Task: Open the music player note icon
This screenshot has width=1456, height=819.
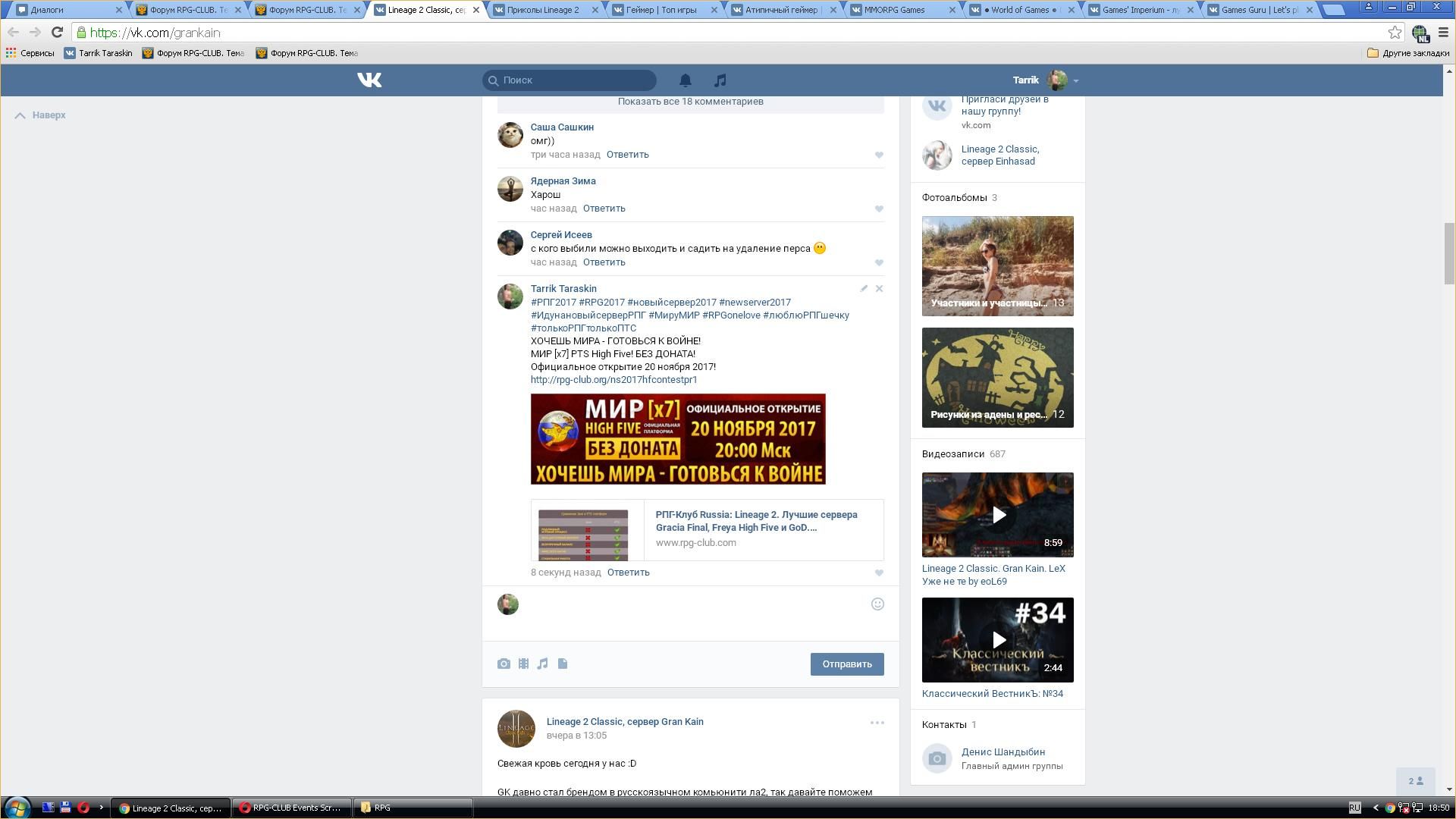Action: tap(720, 80)
